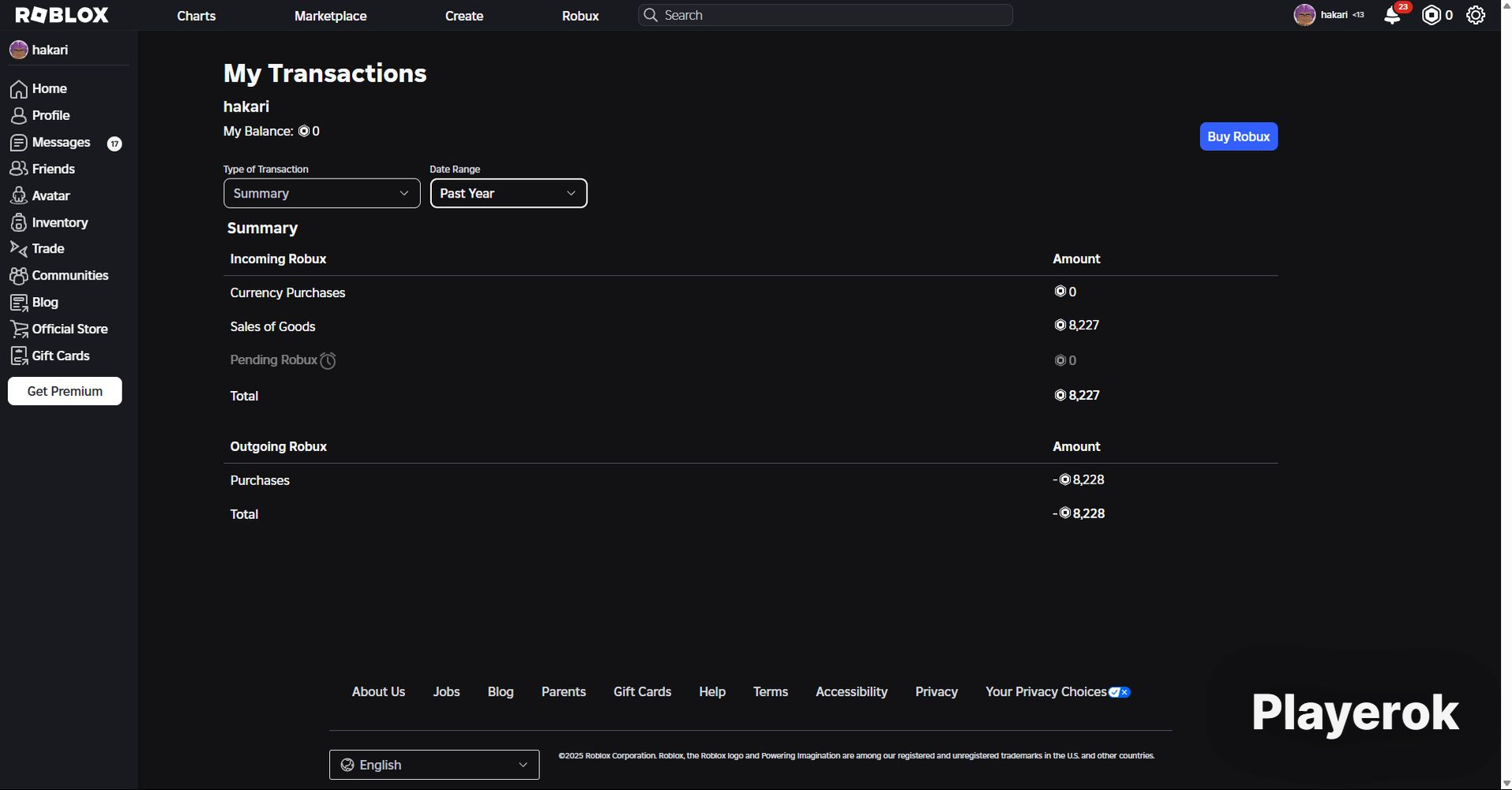Open the About Us footer link
Viewport: 1512px width, 790px height.
[x=378, y=692]
